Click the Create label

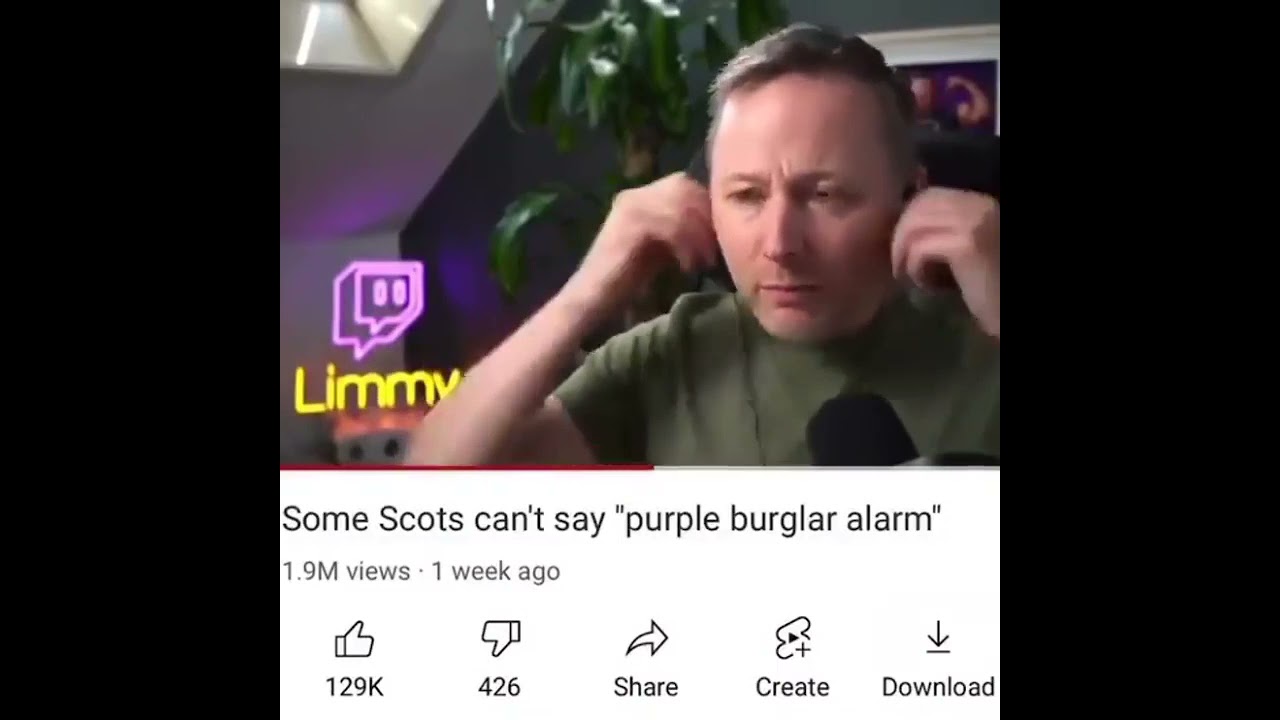(x=792, y=687)
